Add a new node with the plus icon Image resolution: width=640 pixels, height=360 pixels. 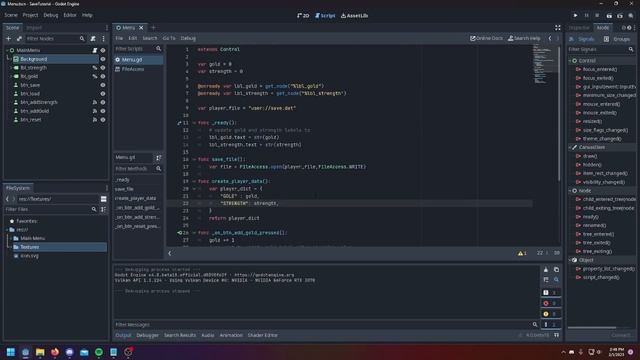click(x=9, y=38)
